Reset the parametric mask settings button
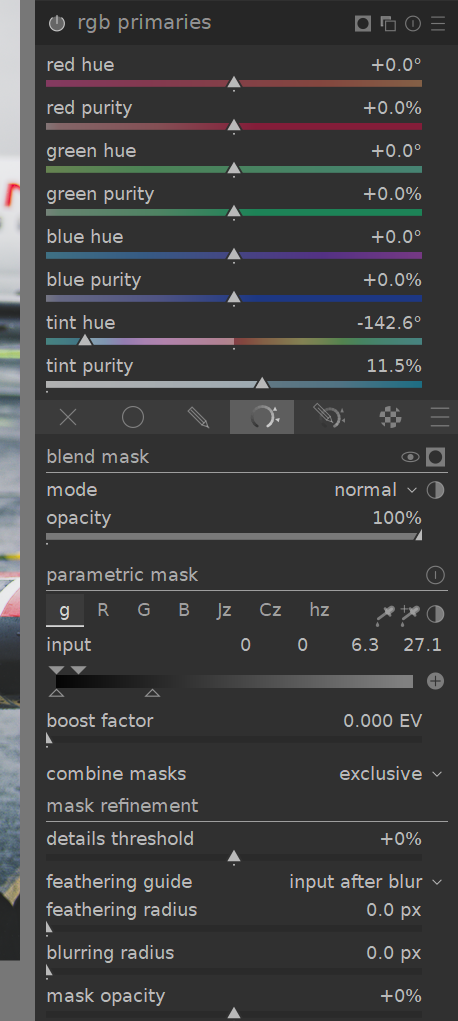The image size is (458, 1021). pos(435,575)
